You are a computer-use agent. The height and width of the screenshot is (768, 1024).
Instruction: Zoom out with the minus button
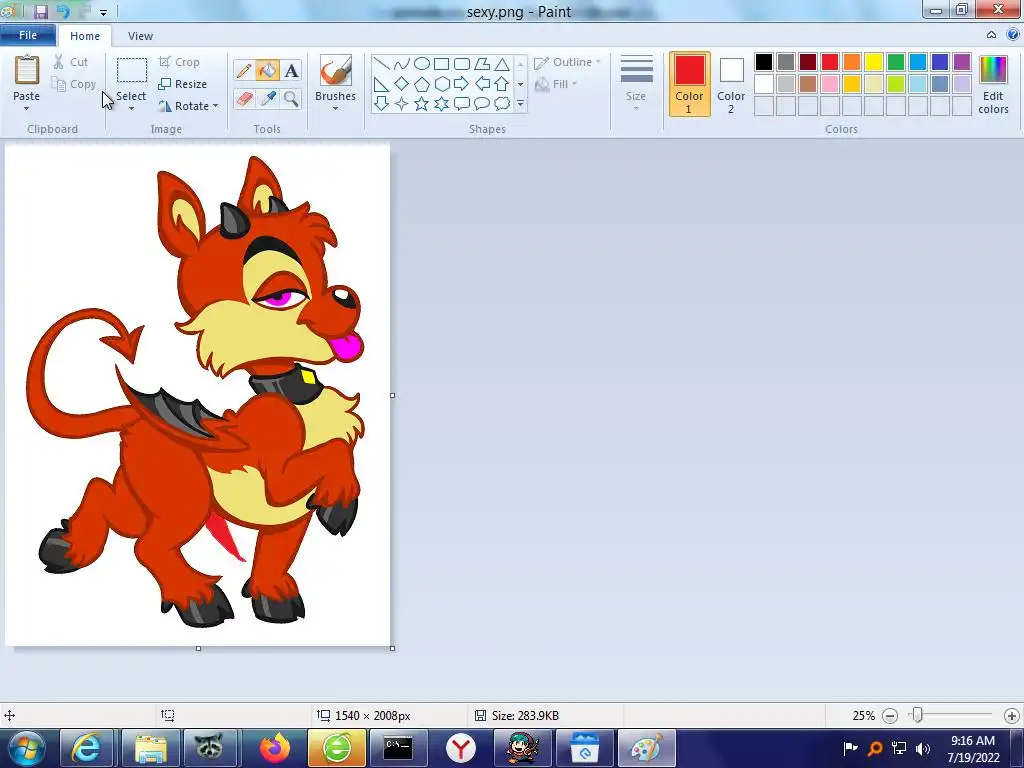[x=889, y=716]
